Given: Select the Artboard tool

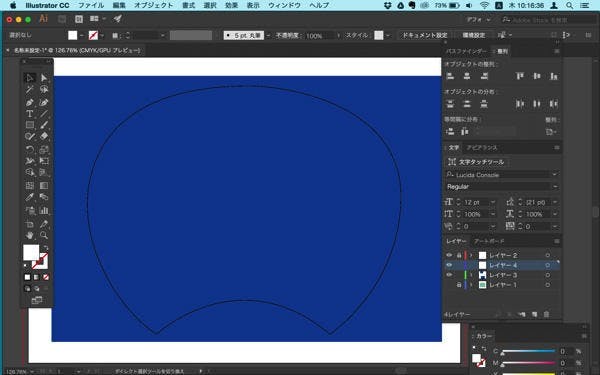Looking at the screenshot, I should (x=30, y=224).
